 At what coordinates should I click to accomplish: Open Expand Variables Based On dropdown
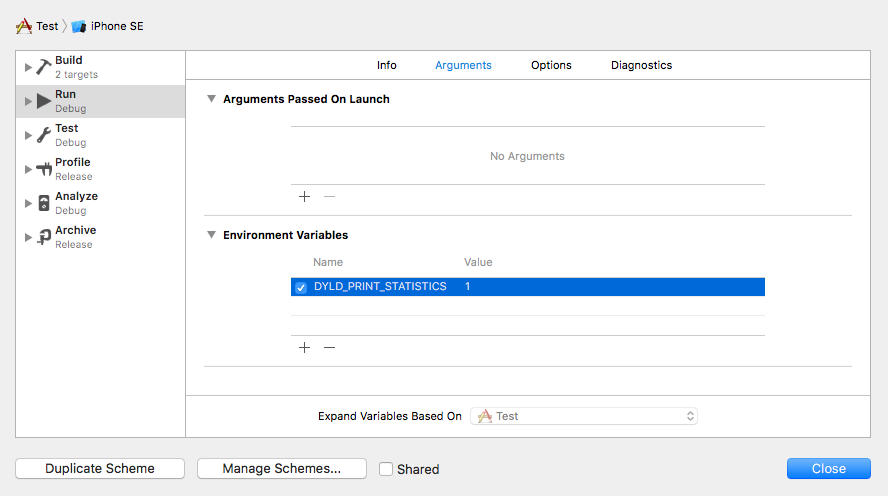[584, 416]
